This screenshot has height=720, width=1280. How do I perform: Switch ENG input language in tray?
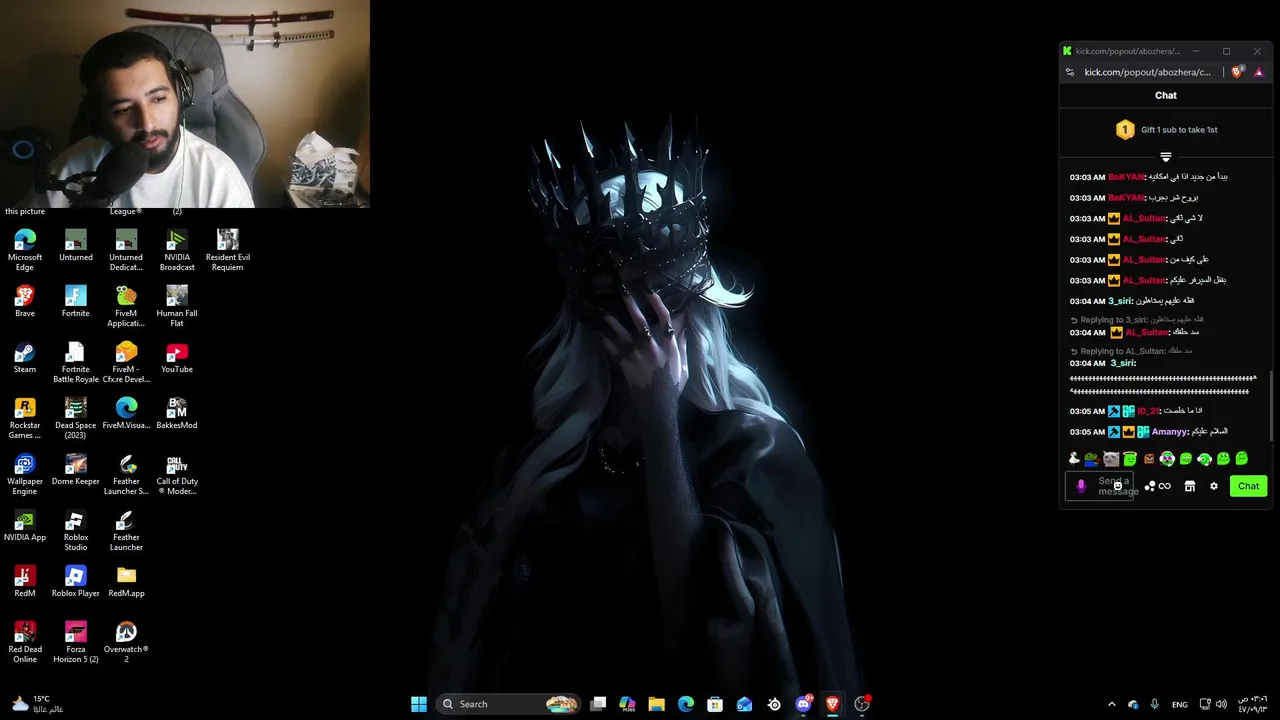pyautogui.click(x=1180, y=704)
